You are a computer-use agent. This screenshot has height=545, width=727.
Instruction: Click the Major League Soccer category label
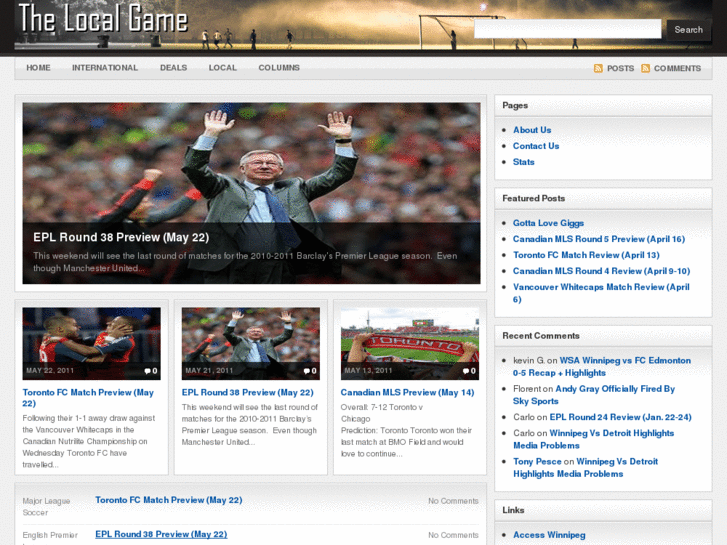point(46,507)
